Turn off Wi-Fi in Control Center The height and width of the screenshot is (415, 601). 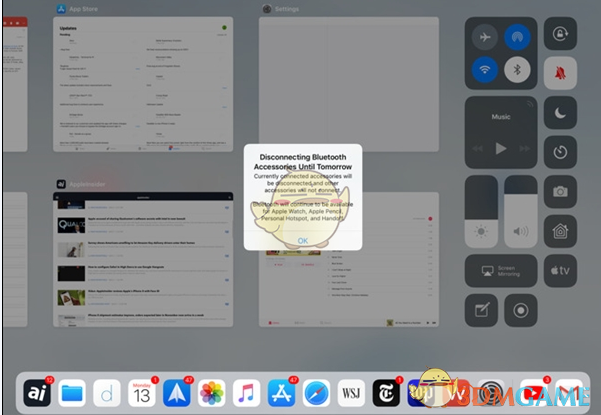(485, 70)
